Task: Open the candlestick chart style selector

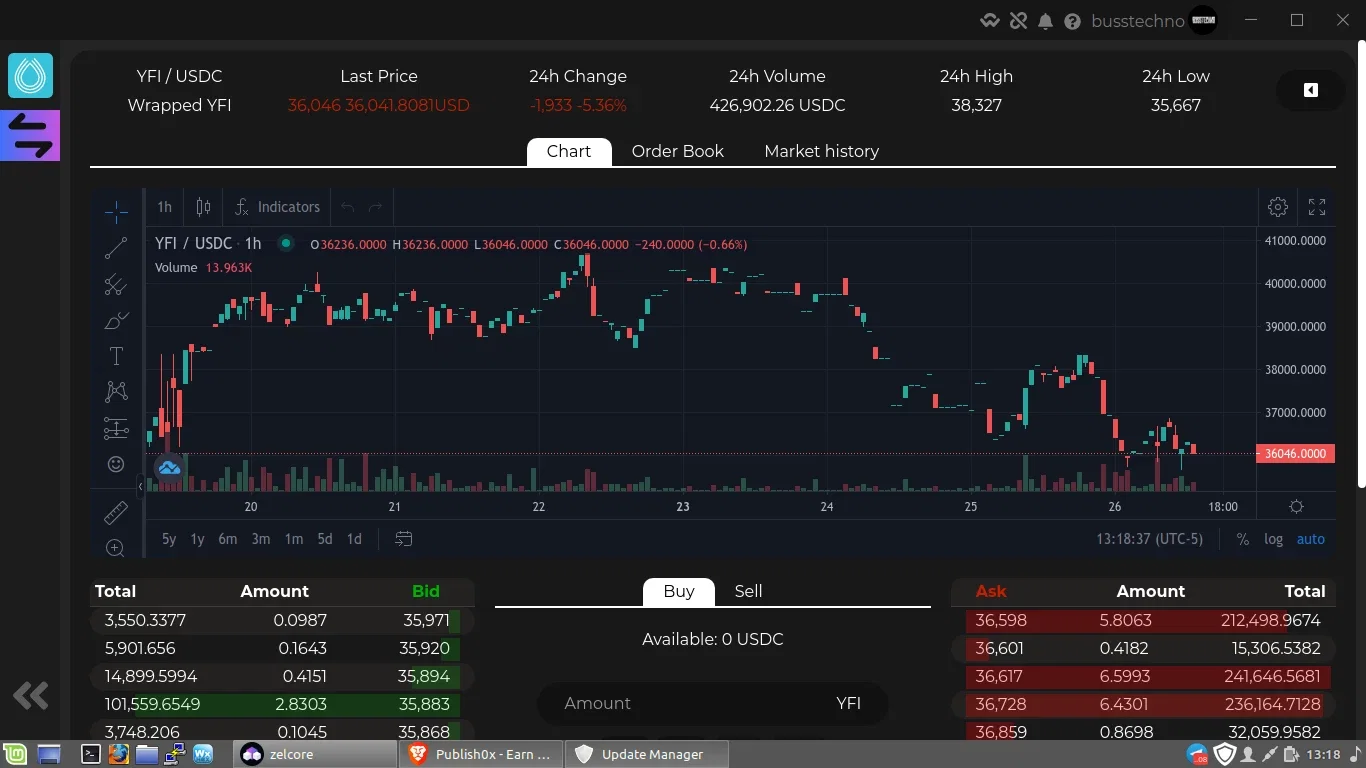Action: click(203, 207)
